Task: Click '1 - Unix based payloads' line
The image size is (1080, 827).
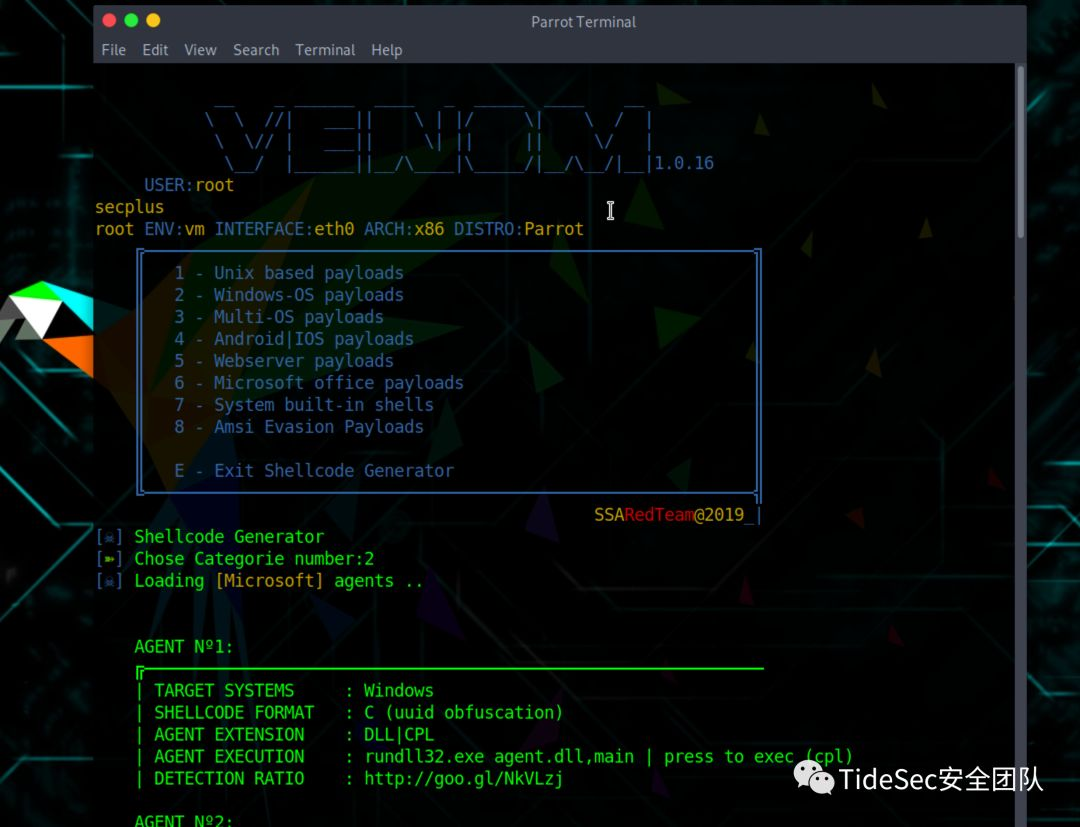Action: tap(289, 273)
